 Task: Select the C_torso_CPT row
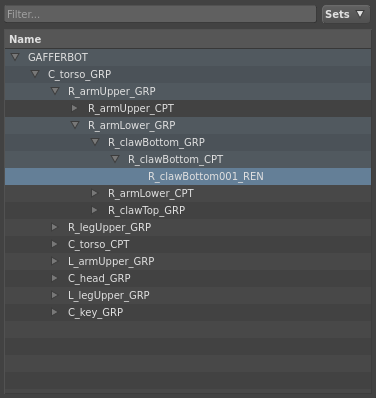point(188,244)
